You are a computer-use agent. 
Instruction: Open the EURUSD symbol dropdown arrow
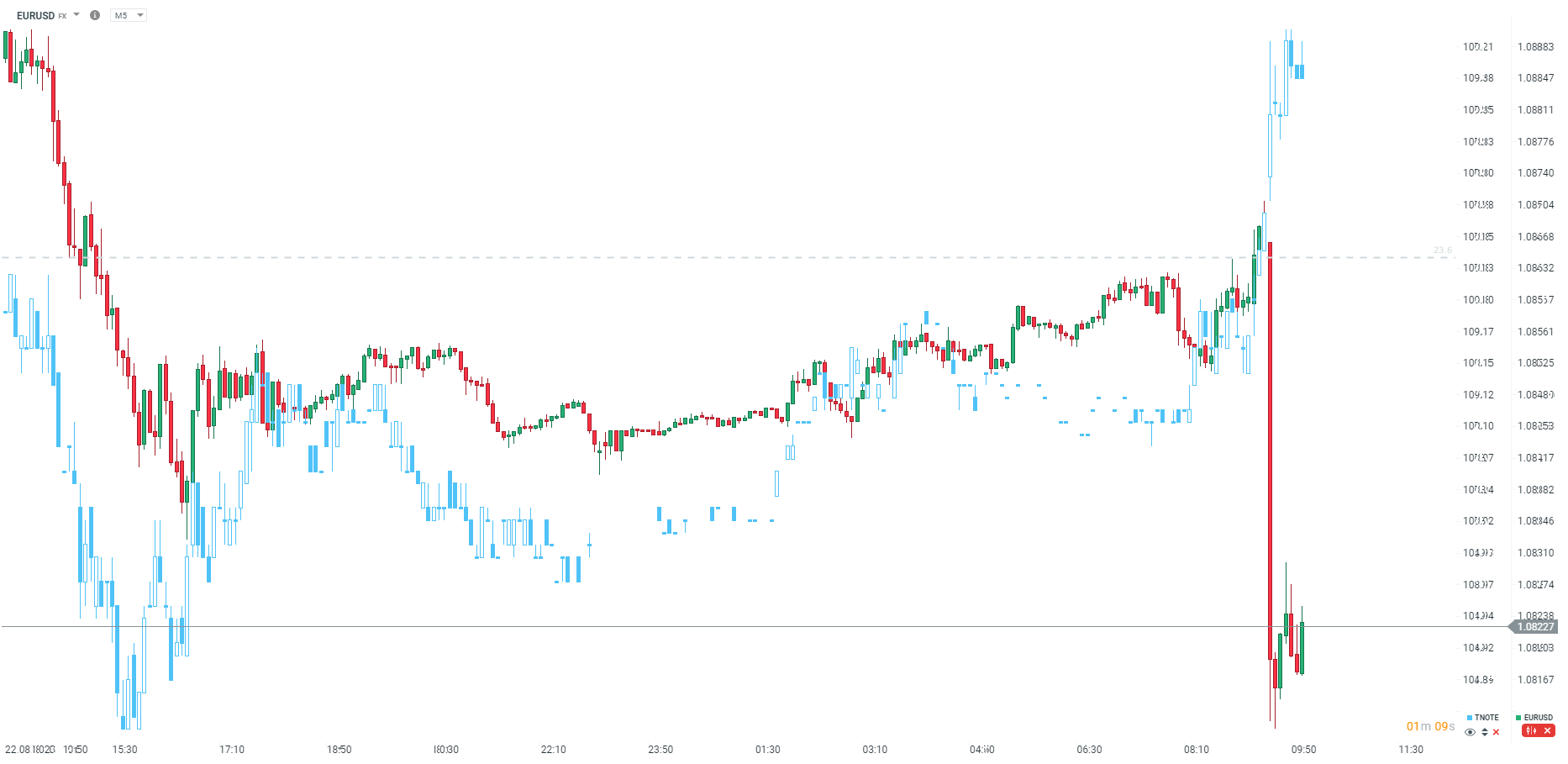76,14
